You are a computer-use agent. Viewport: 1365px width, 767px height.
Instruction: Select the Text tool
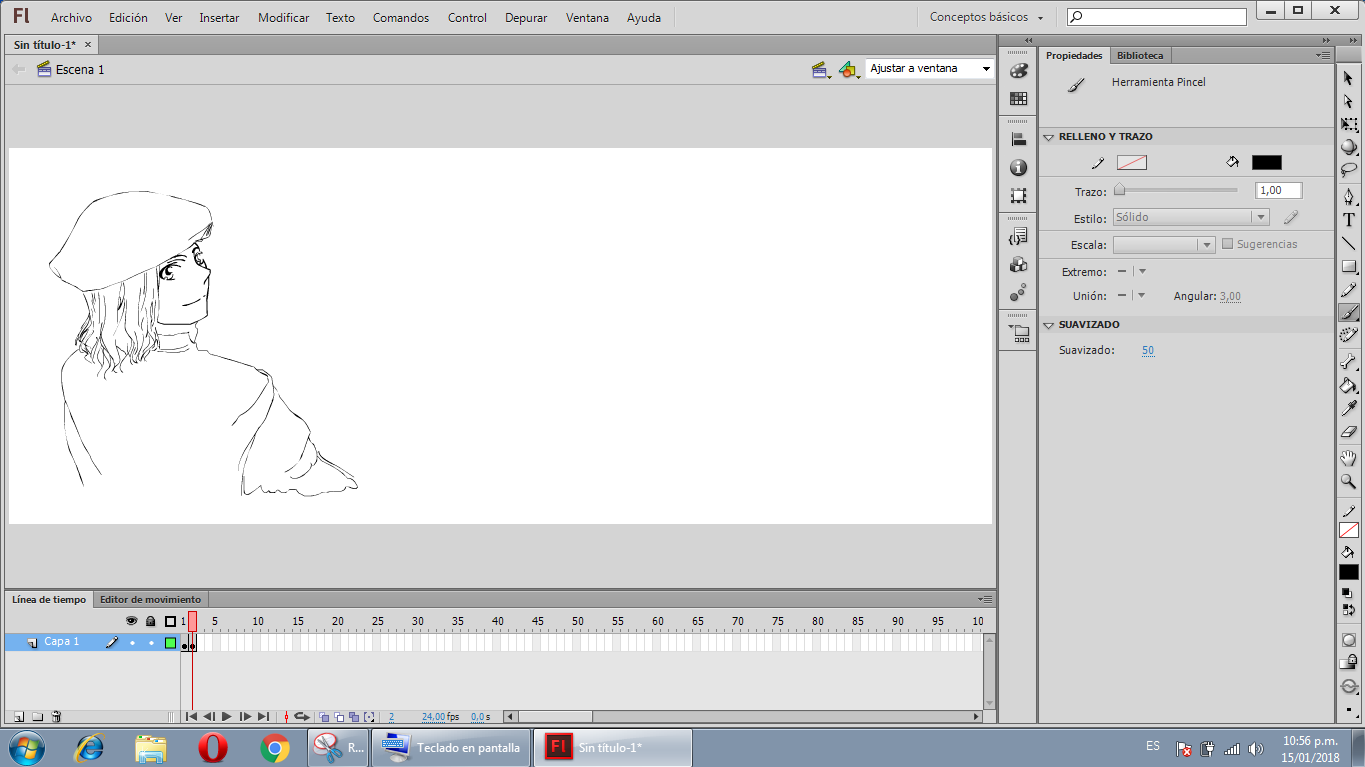1349,220
